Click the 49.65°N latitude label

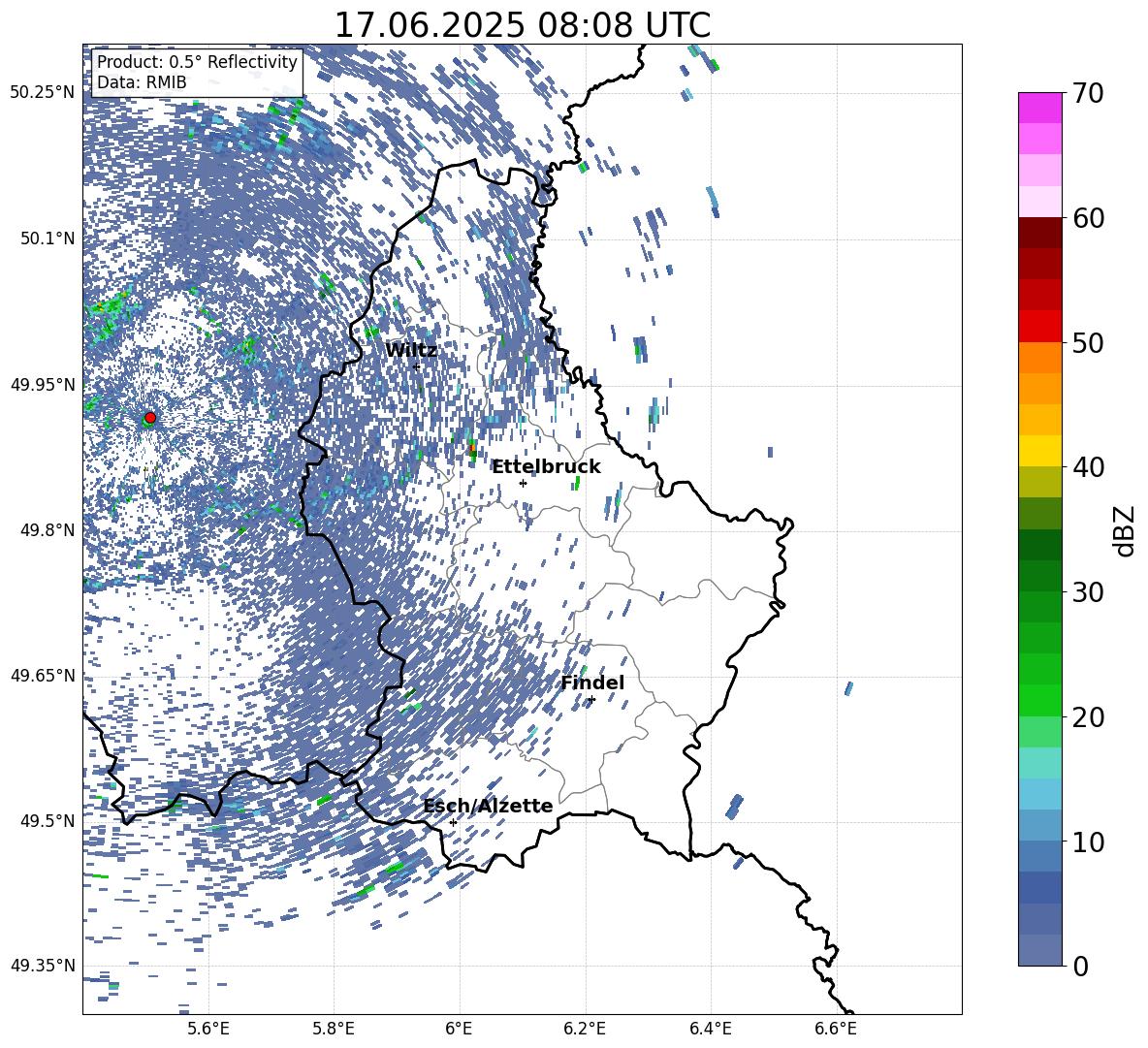(x=43, y=676)
